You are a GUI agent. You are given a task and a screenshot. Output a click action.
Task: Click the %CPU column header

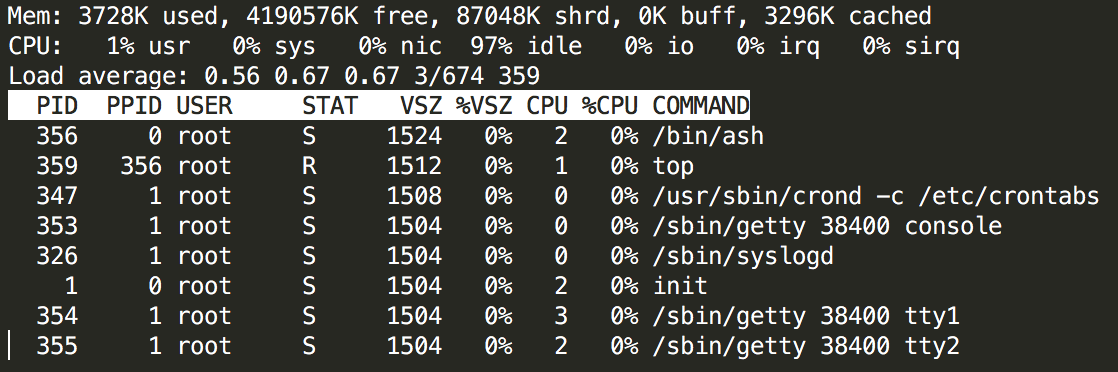[610, 105]
